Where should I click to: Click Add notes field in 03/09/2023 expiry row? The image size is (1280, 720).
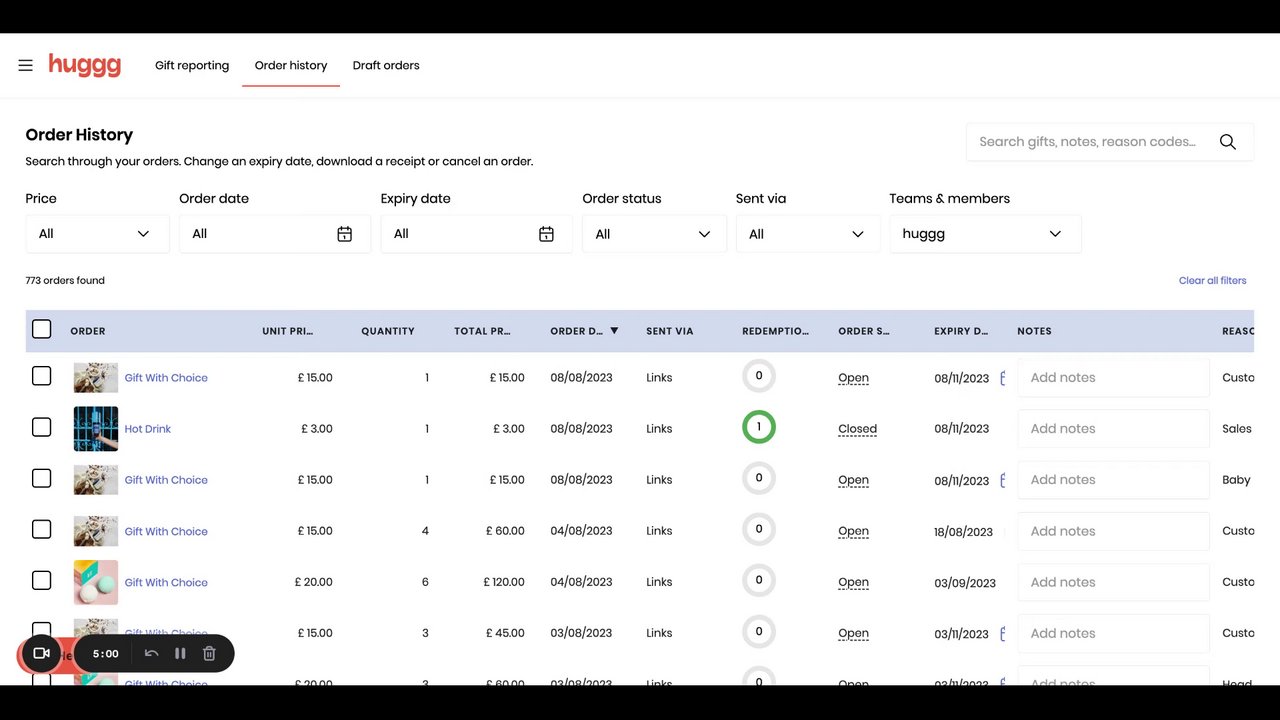[x=1113, y=582]
